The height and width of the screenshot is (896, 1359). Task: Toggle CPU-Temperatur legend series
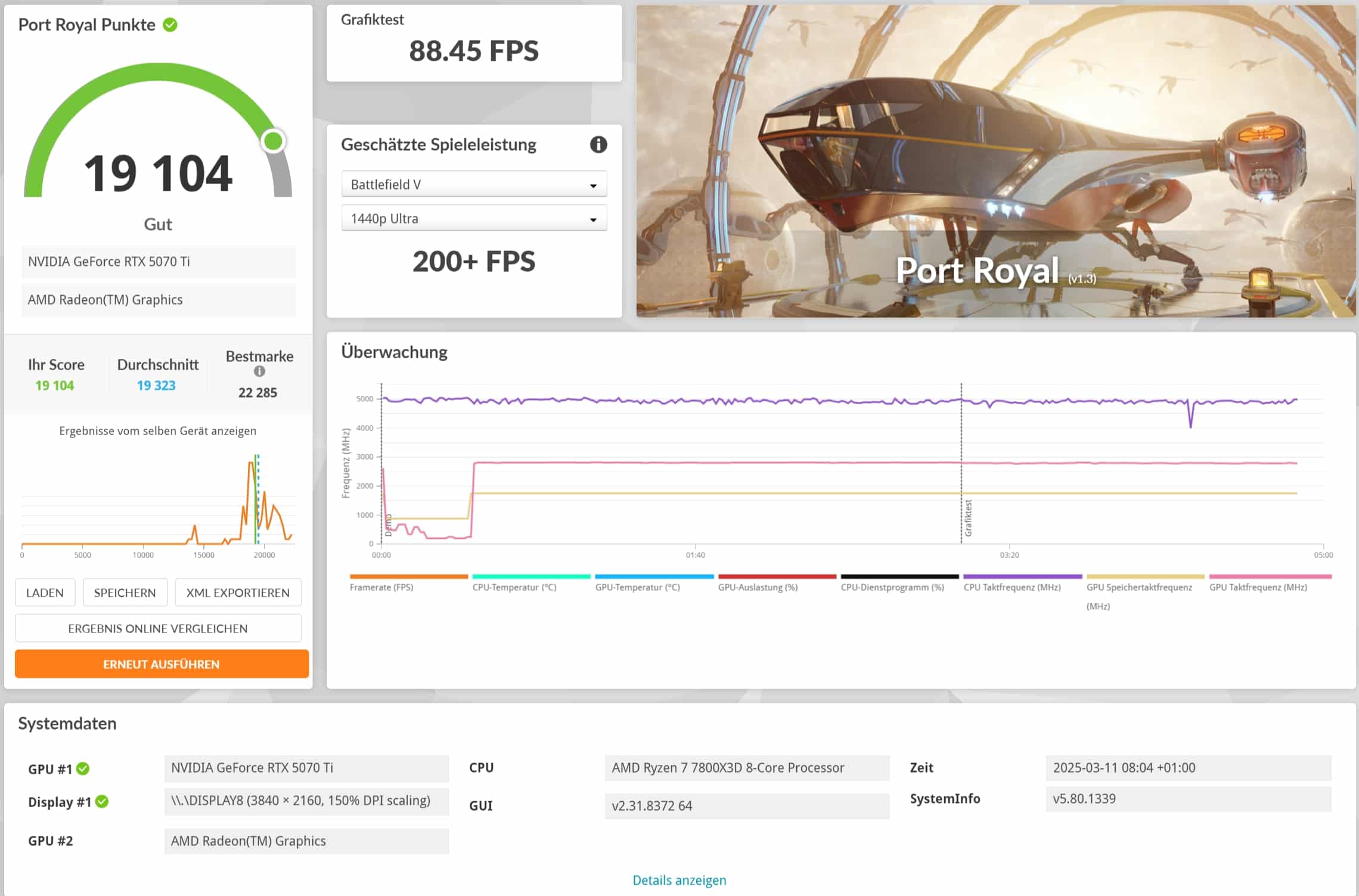[x=514, y=587]
